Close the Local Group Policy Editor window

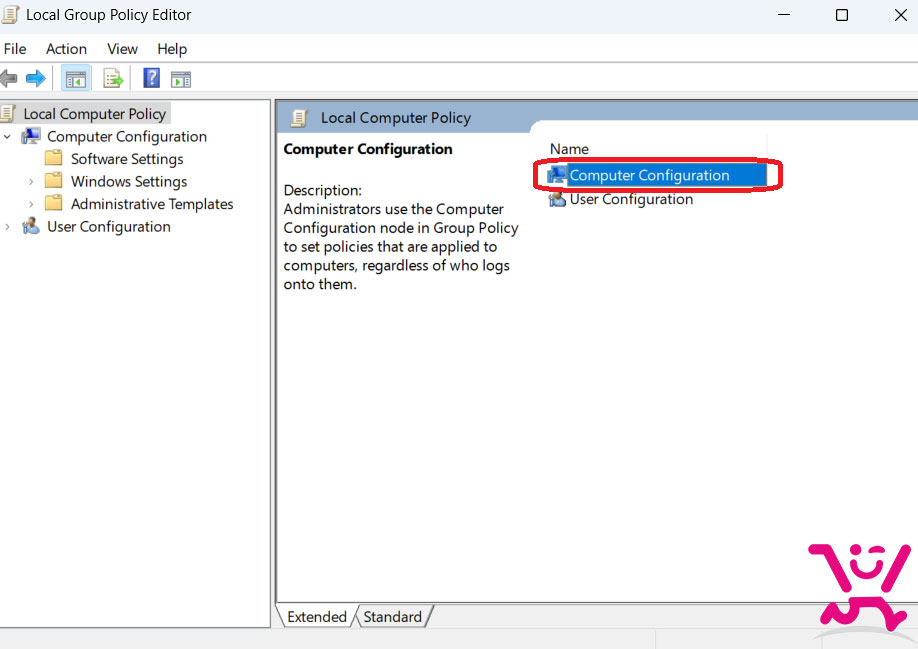point(901,15)
